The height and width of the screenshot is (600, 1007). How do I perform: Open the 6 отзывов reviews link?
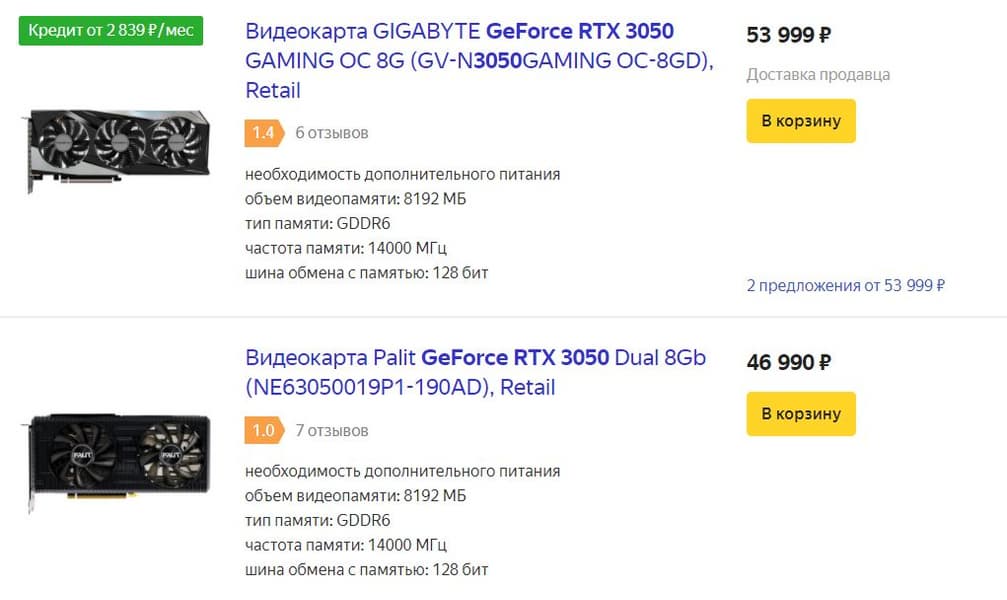coord(331,133)
